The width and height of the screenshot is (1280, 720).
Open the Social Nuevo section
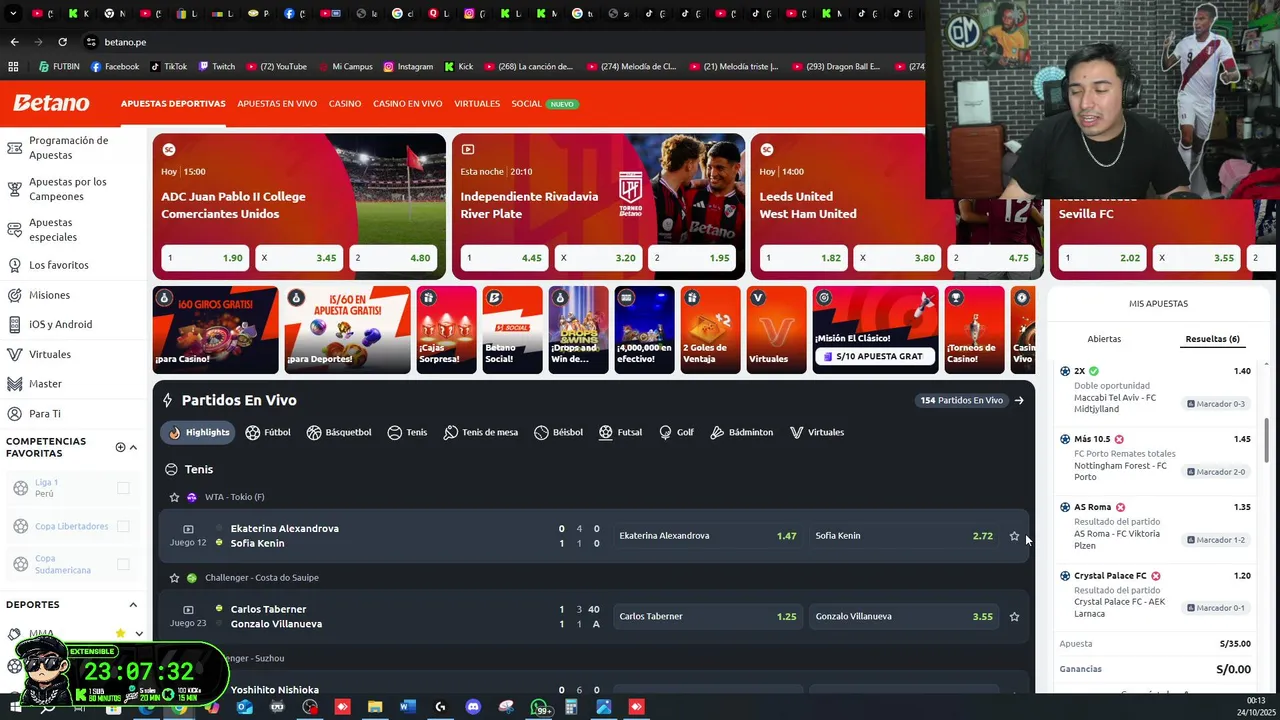point(545,104)
